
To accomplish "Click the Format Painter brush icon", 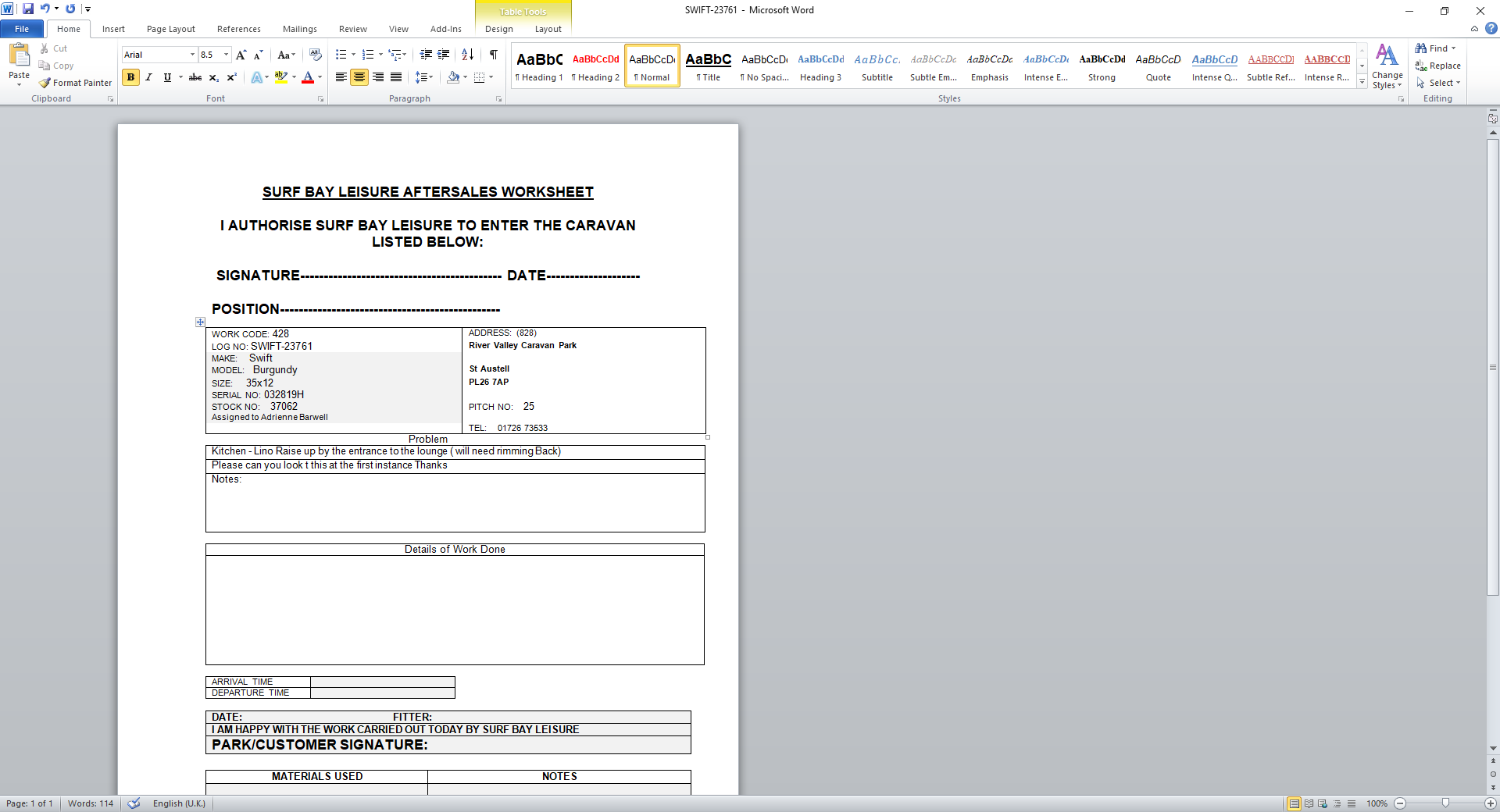I will pyautogui.click(x=45, y=83).
